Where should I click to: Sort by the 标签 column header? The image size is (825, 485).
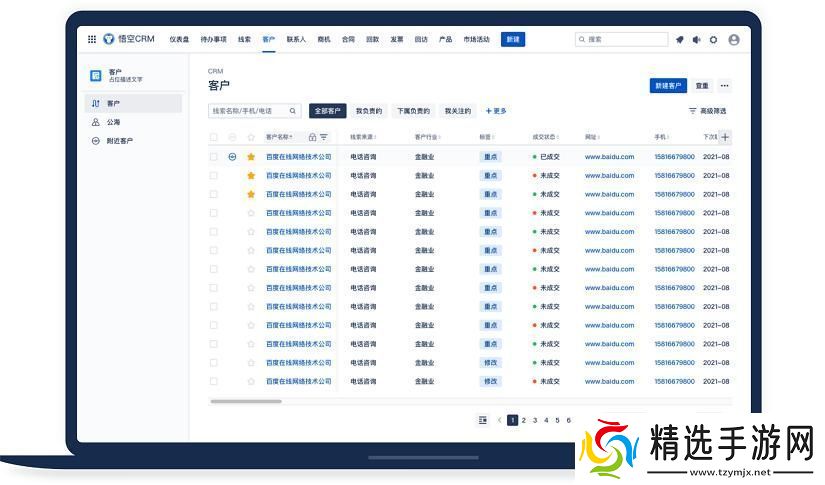(x=486, y=137)
